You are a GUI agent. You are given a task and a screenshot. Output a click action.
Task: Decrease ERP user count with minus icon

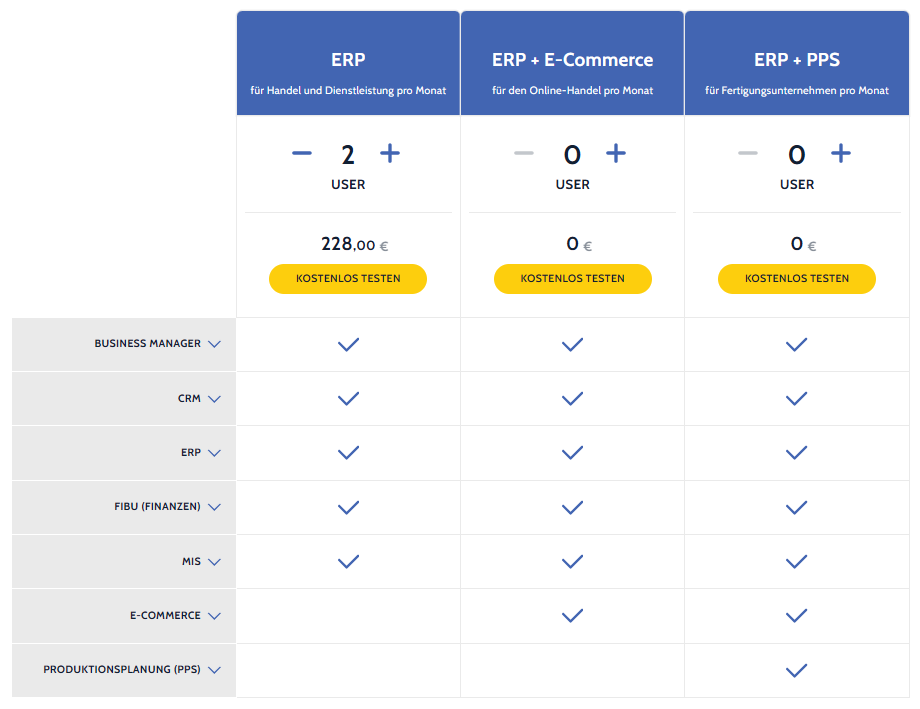[x=301, y=153]
